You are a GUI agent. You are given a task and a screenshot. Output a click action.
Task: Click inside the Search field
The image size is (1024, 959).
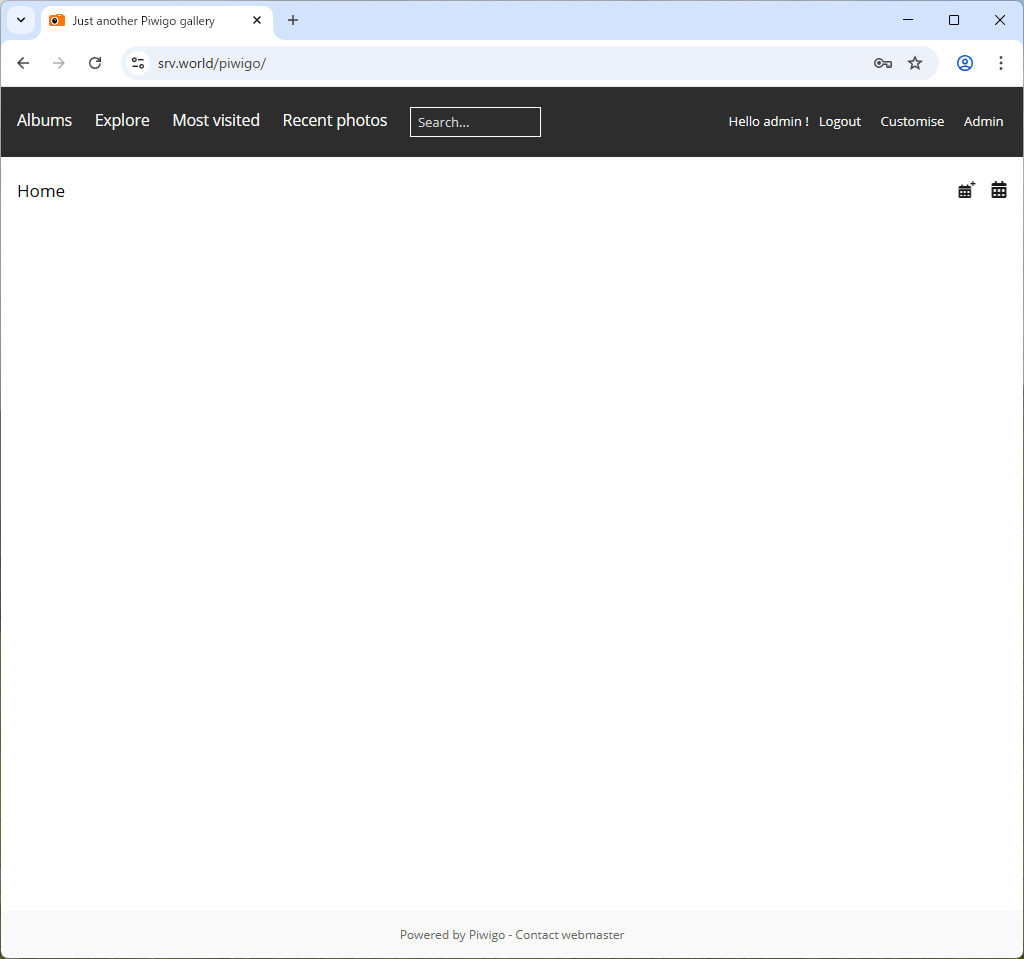(474, 122)
